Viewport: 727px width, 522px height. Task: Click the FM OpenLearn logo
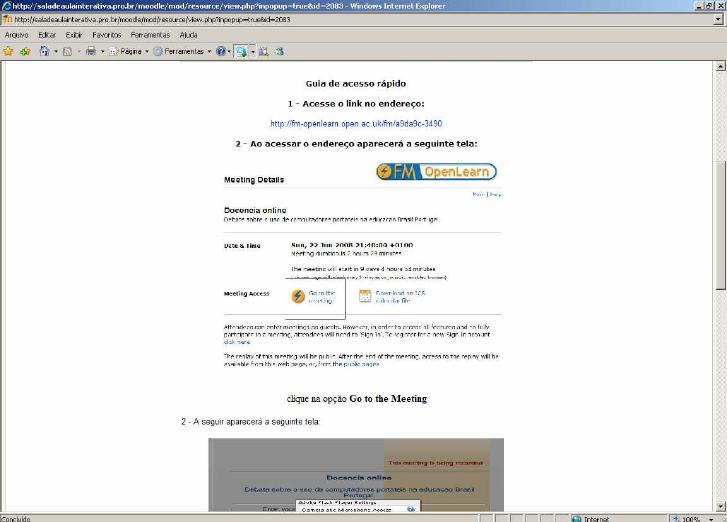click(x=436, y=172)
